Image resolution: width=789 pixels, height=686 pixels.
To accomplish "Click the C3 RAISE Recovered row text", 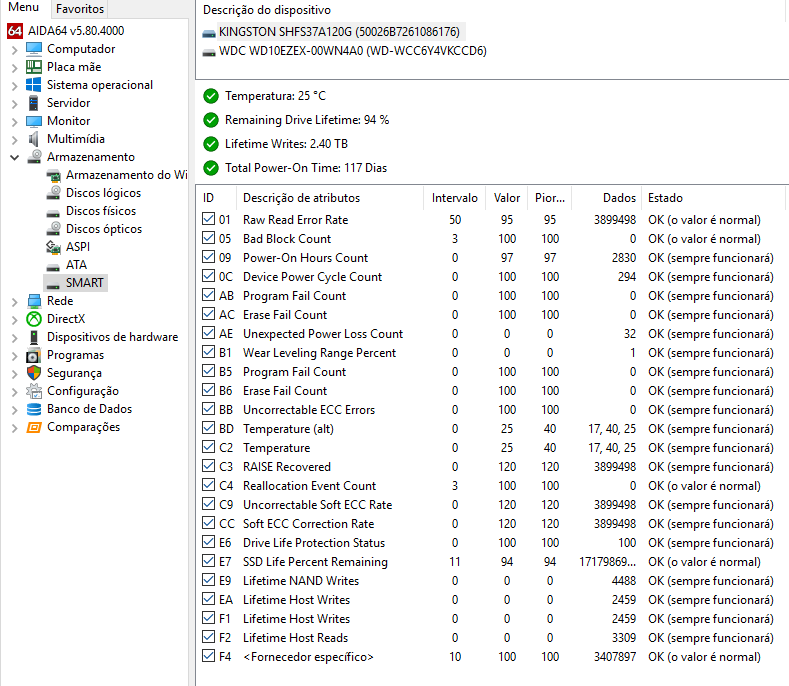I will [287, 467].
